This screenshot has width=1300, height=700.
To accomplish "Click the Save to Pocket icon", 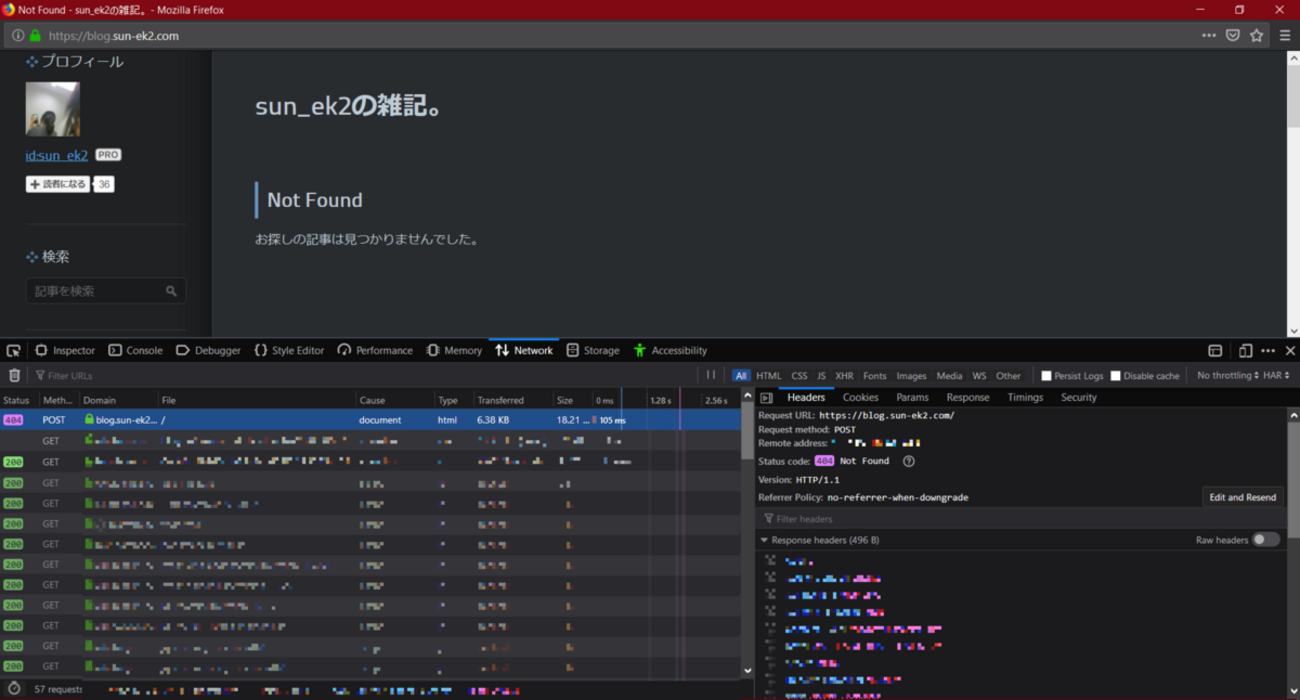I will (1233, 35).
